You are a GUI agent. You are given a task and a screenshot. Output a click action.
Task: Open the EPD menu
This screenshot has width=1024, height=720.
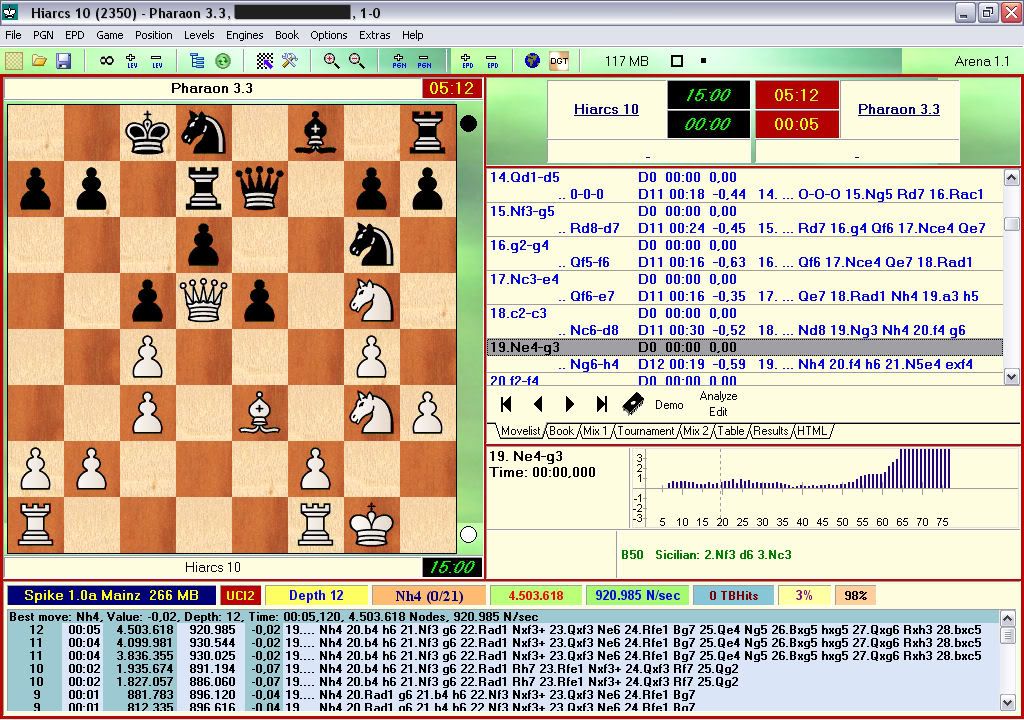point(74,35)
